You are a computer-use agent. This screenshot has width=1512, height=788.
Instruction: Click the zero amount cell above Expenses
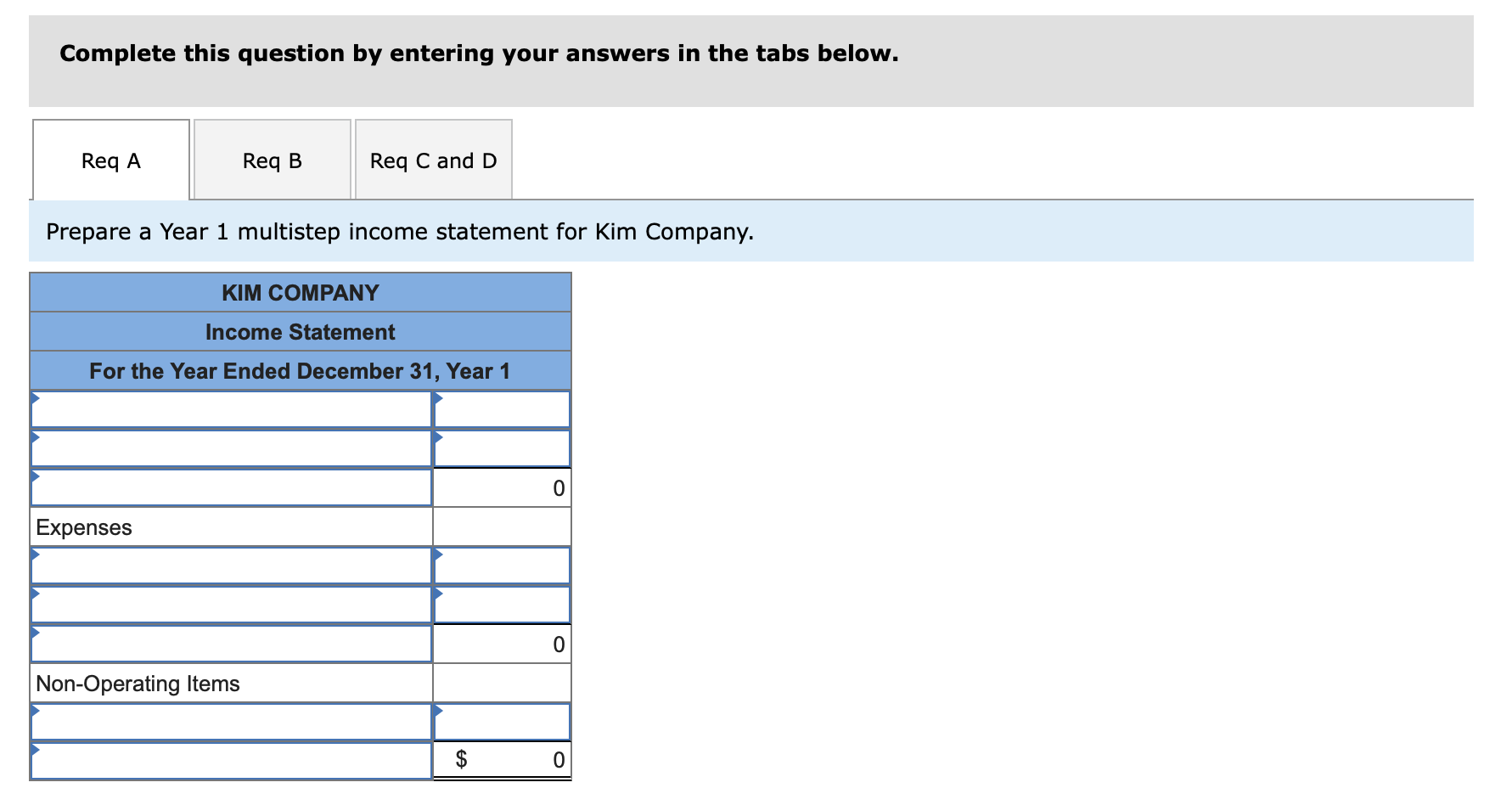pos(501,487)
